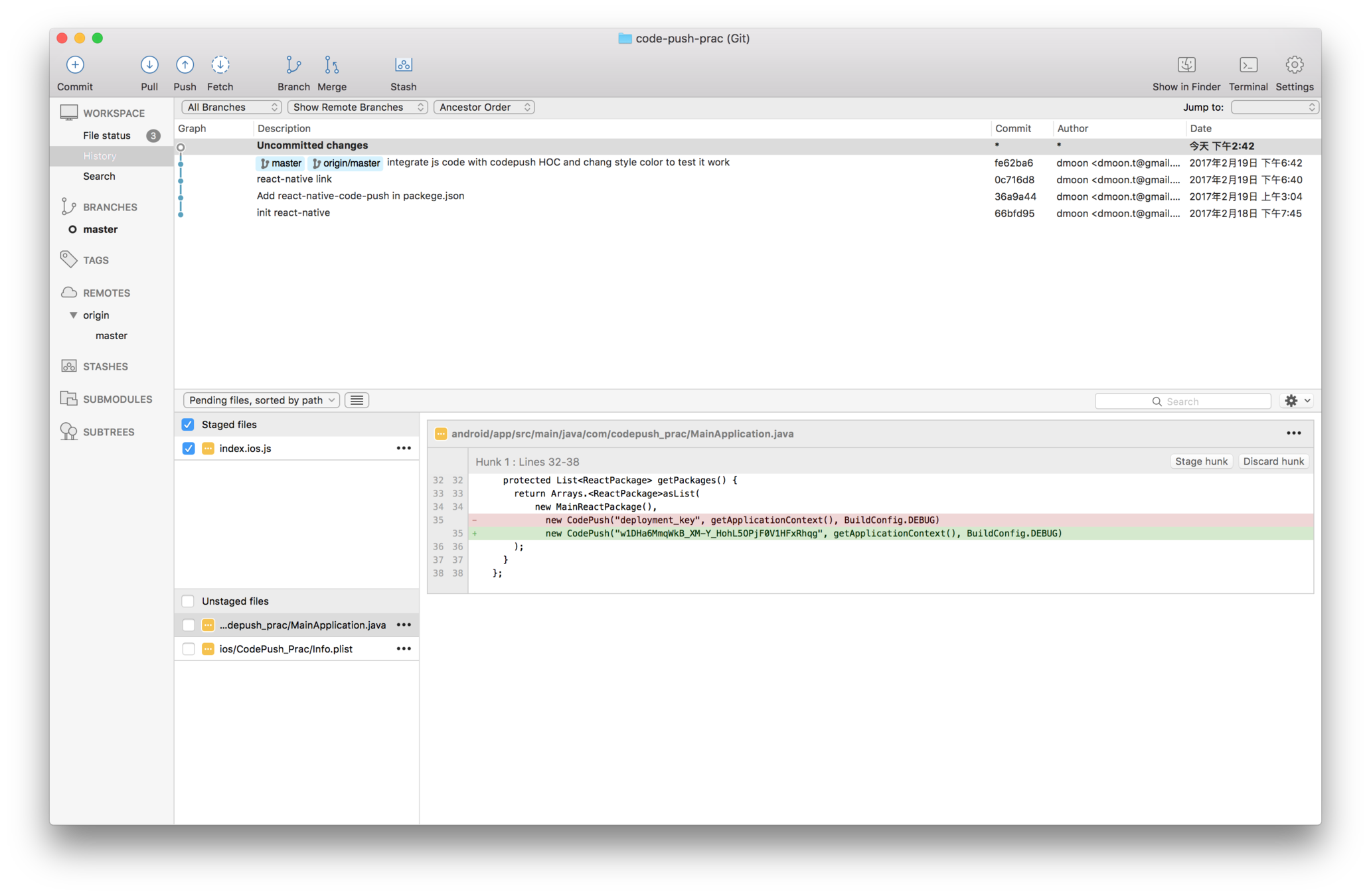Click Show in Finder icon
Screen dimensions: 1371x896
click(x=1186, y=65)
